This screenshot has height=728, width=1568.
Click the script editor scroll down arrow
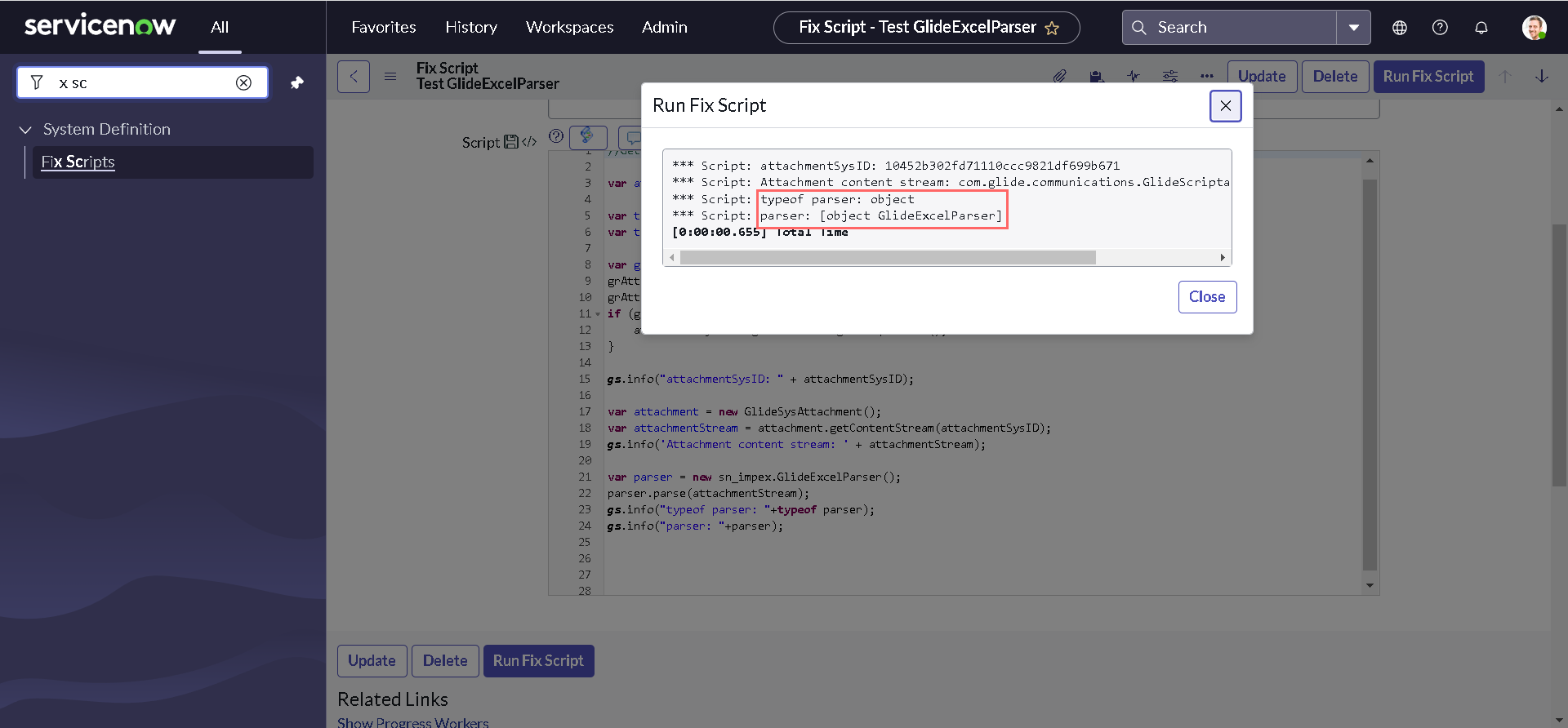pyautogui.click(x=1370, y=586)
